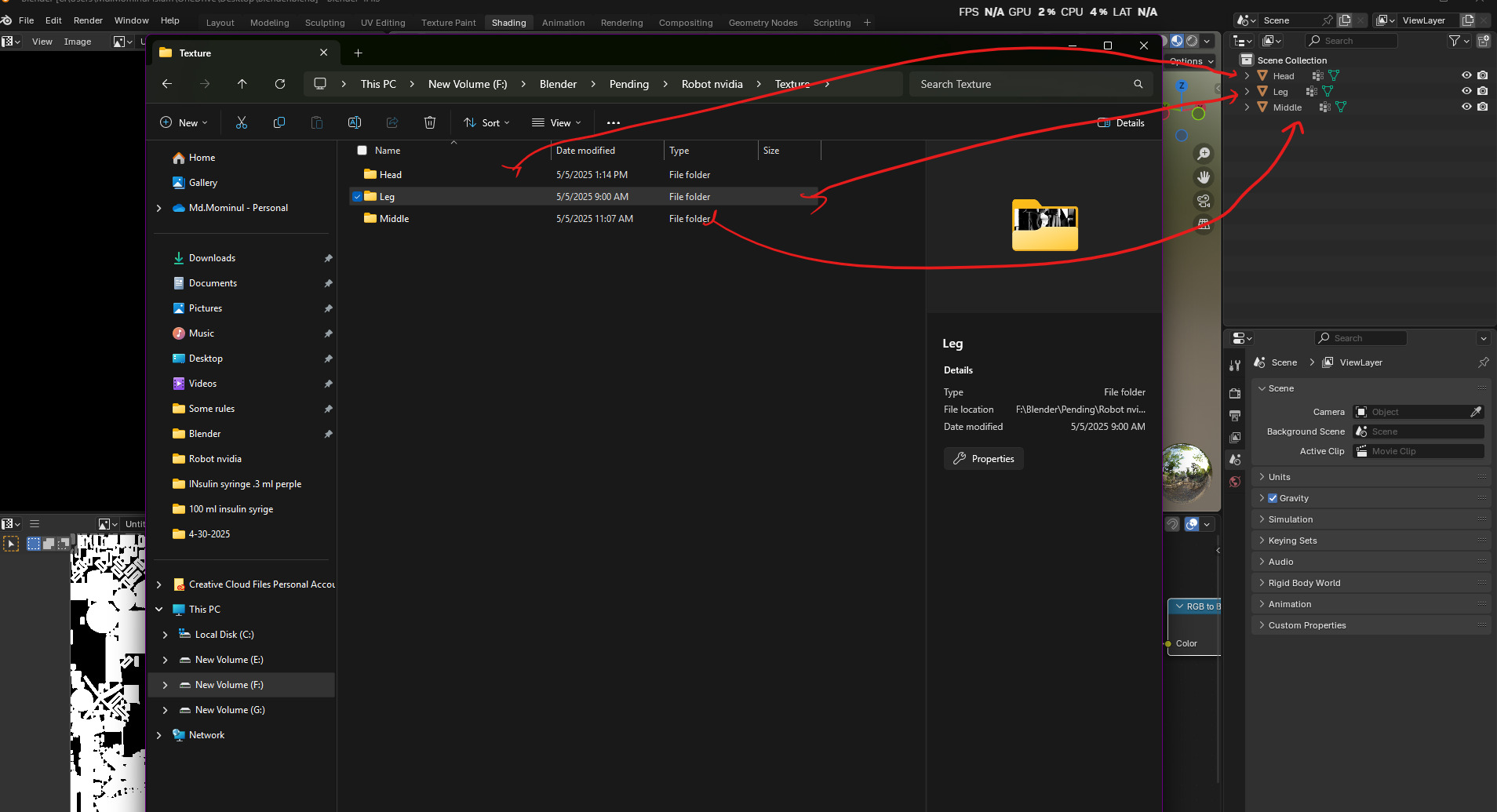Copy the selected item in File Explorer

pos(279,122)
